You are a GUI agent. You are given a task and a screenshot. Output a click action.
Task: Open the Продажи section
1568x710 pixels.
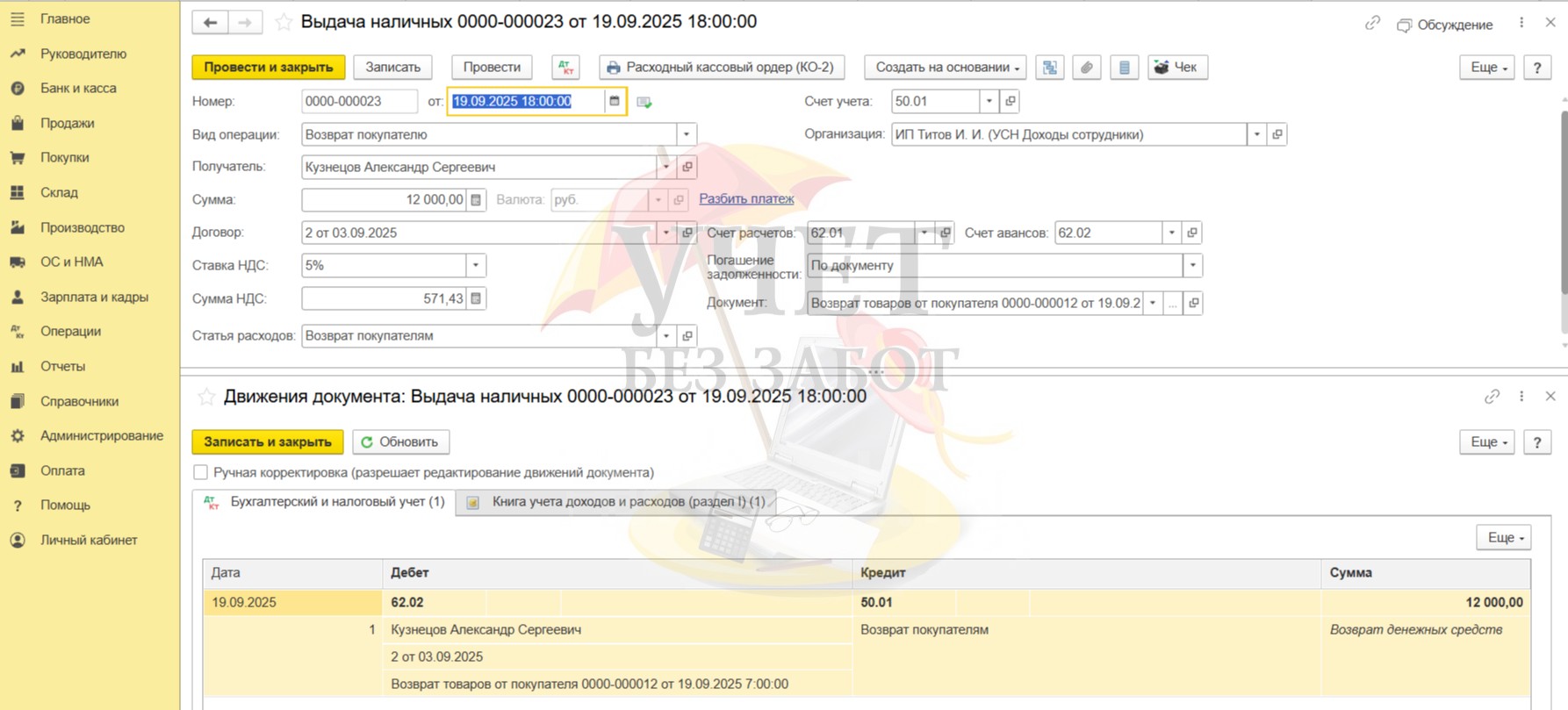point(67,123)
